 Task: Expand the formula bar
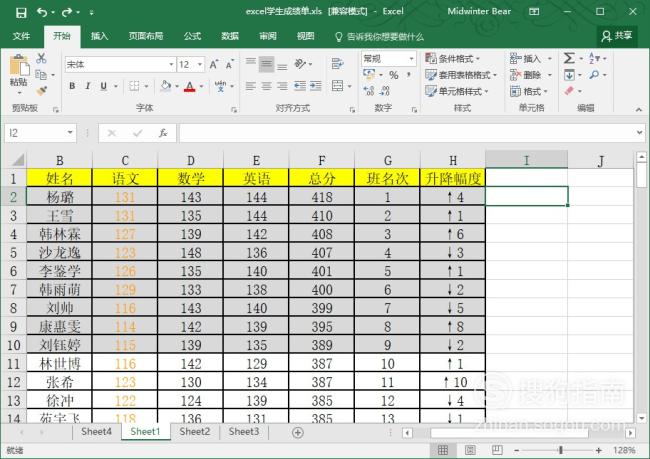(x=640, y=133)
